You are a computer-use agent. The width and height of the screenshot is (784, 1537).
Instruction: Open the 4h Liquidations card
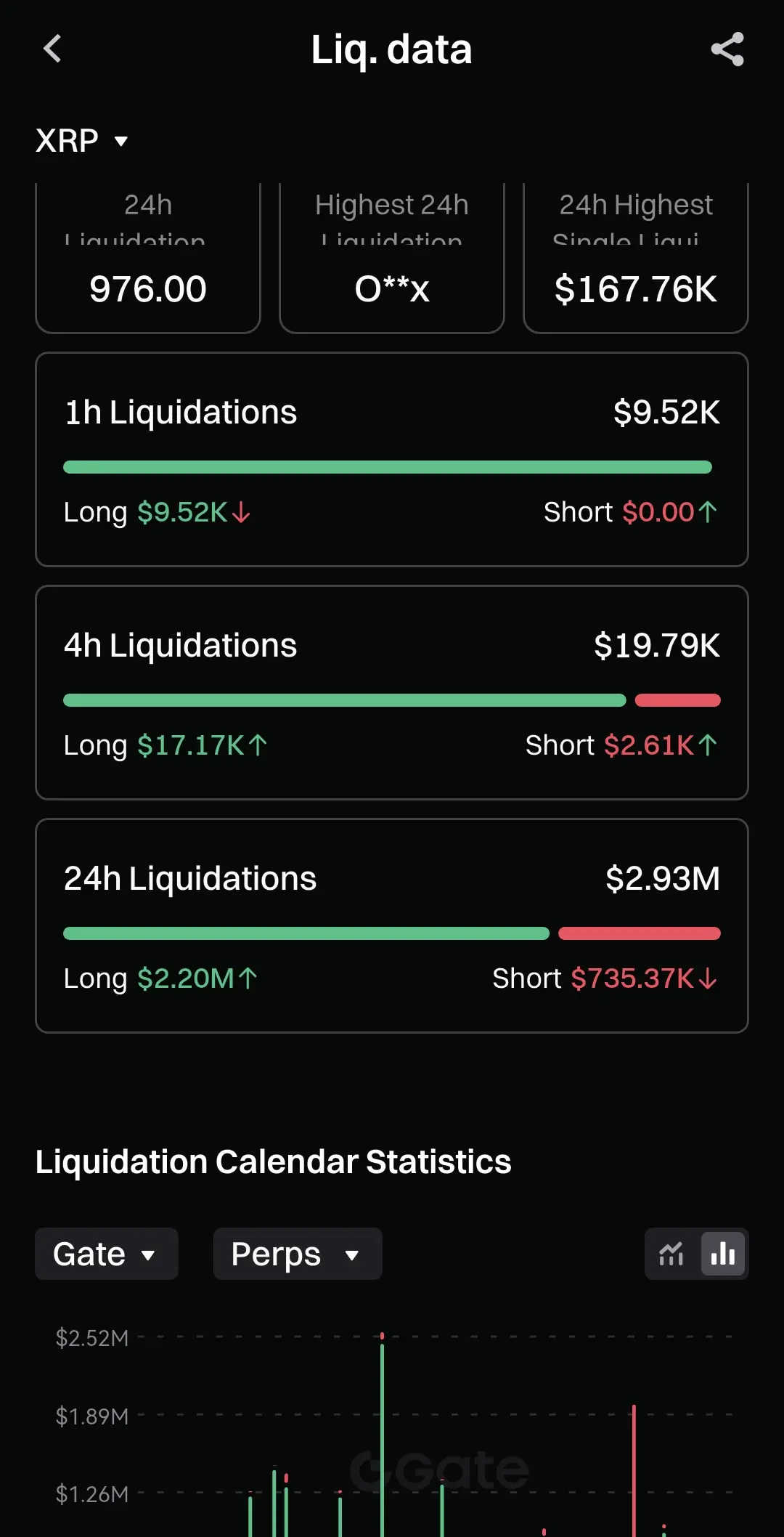(x=392, y=646)
